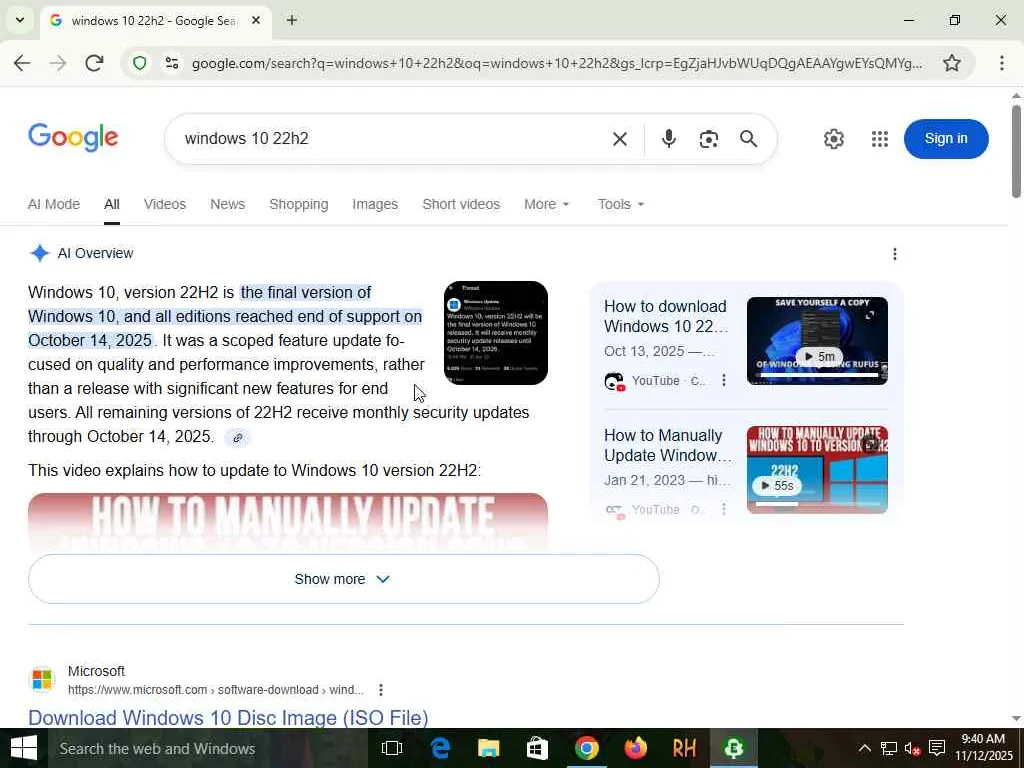Open AI Overview options three-dot menu
This screenshot has width=1024, height=768.
pos(895,253)
